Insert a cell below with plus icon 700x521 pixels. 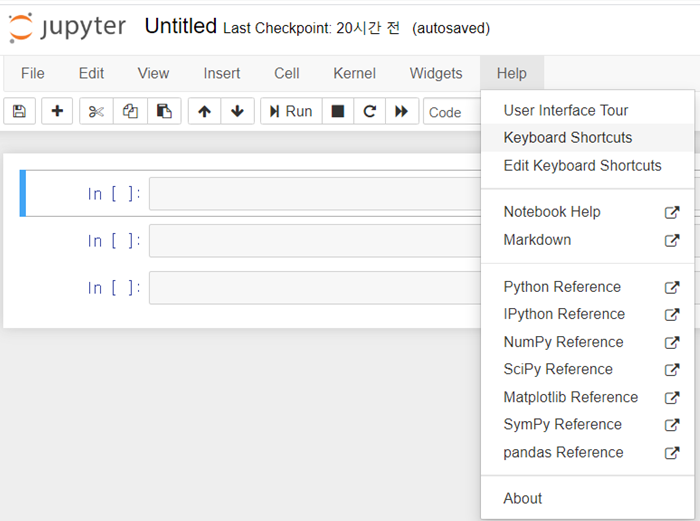[57, 111]
